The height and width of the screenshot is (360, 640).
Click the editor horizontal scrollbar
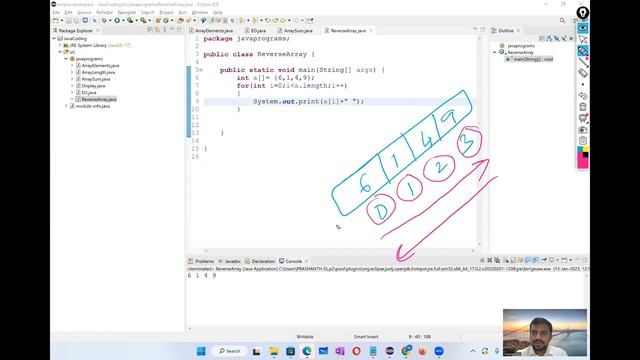[340, 251]
